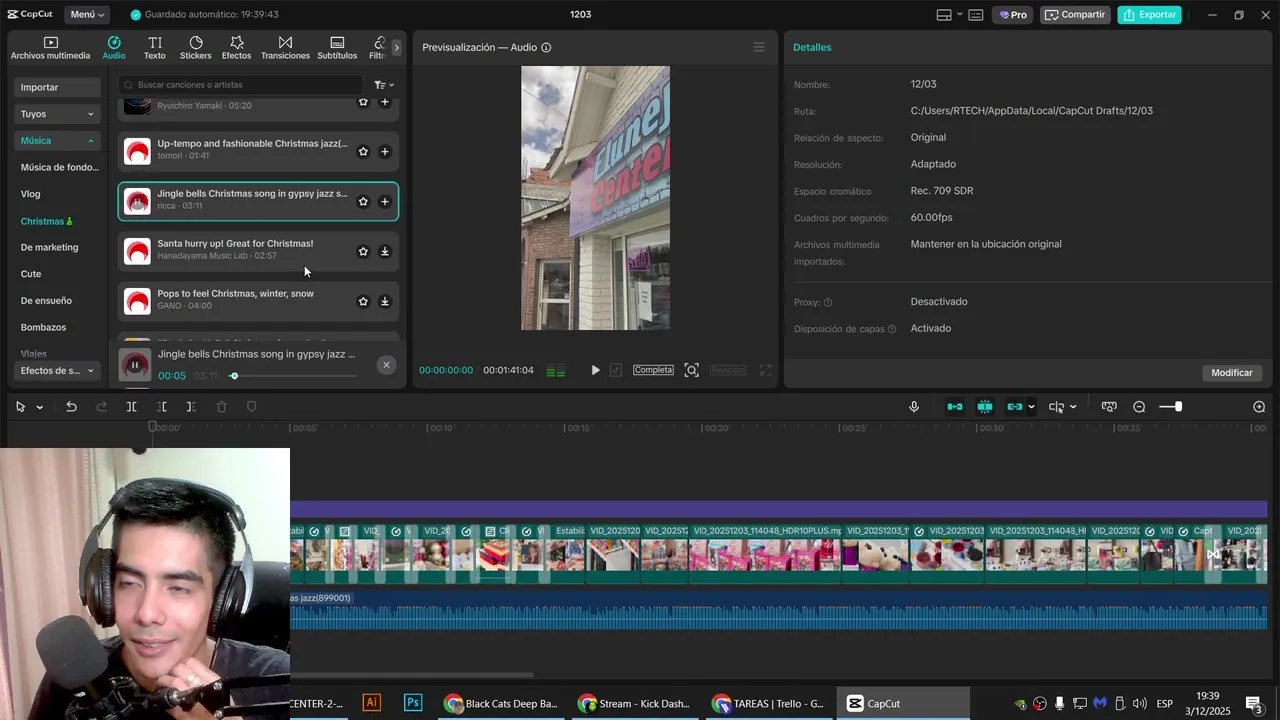Toggle main track magnet

coord(955,407)
